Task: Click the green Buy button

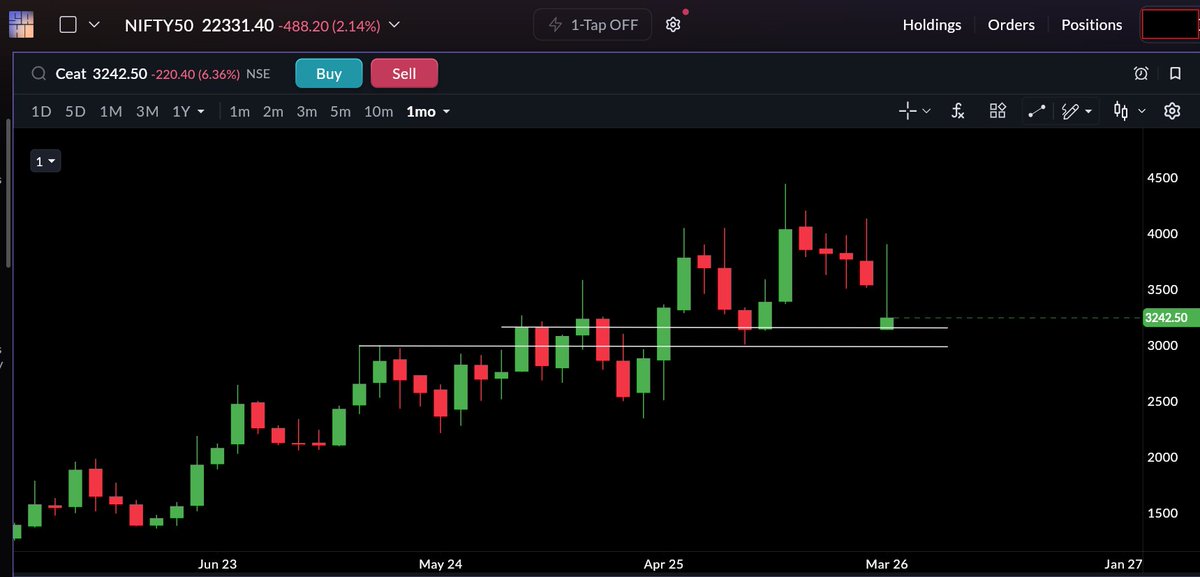Action: [329, 74]
